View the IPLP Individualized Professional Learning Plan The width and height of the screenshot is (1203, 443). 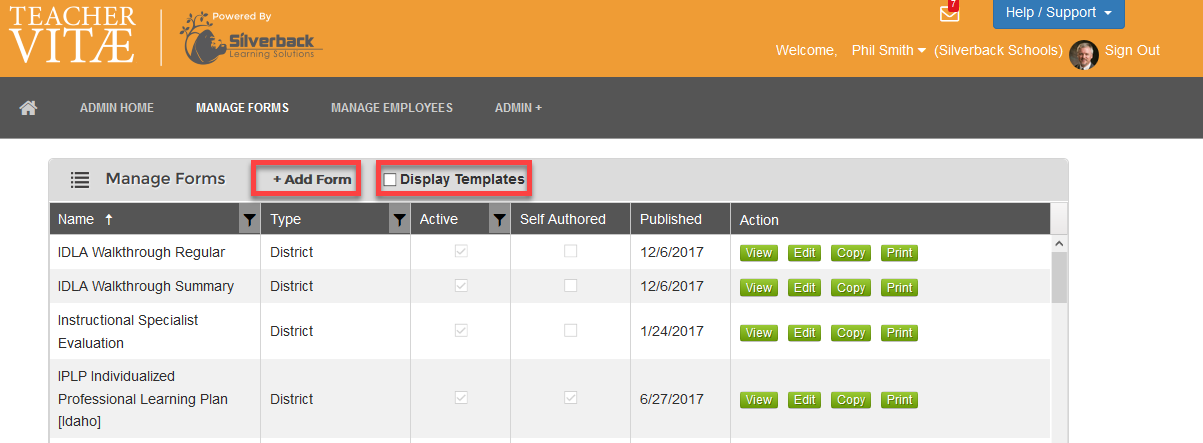click(x=759, y=400)
